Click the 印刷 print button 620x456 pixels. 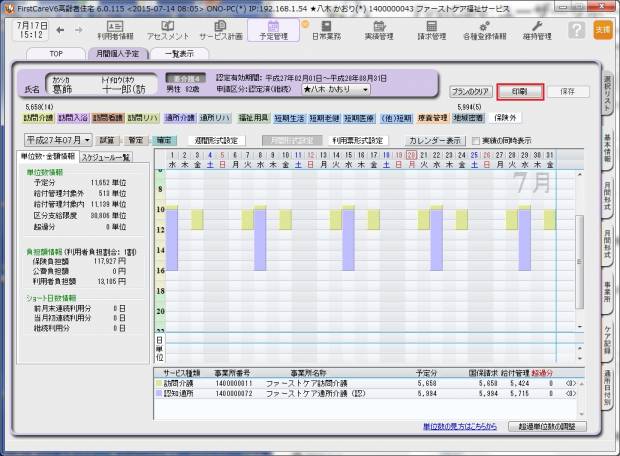520,91
